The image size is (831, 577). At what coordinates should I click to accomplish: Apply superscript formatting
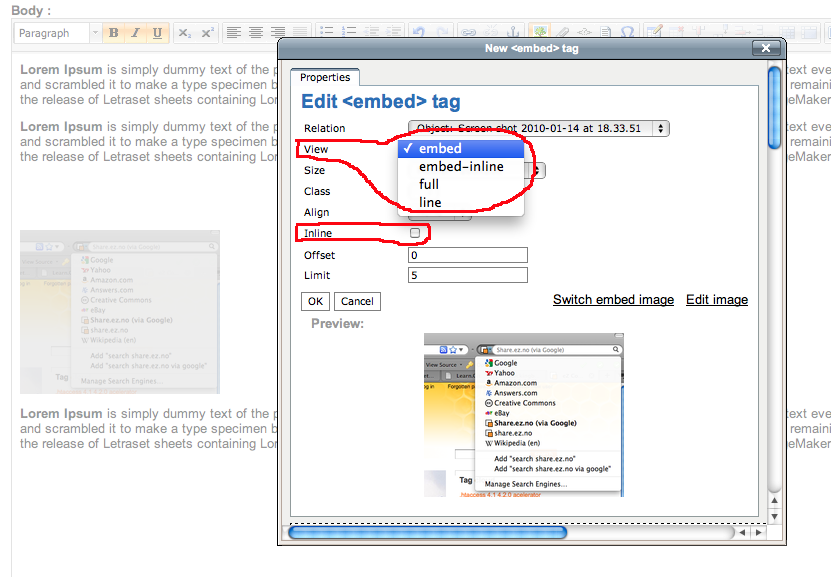click(x=207, y=33)
